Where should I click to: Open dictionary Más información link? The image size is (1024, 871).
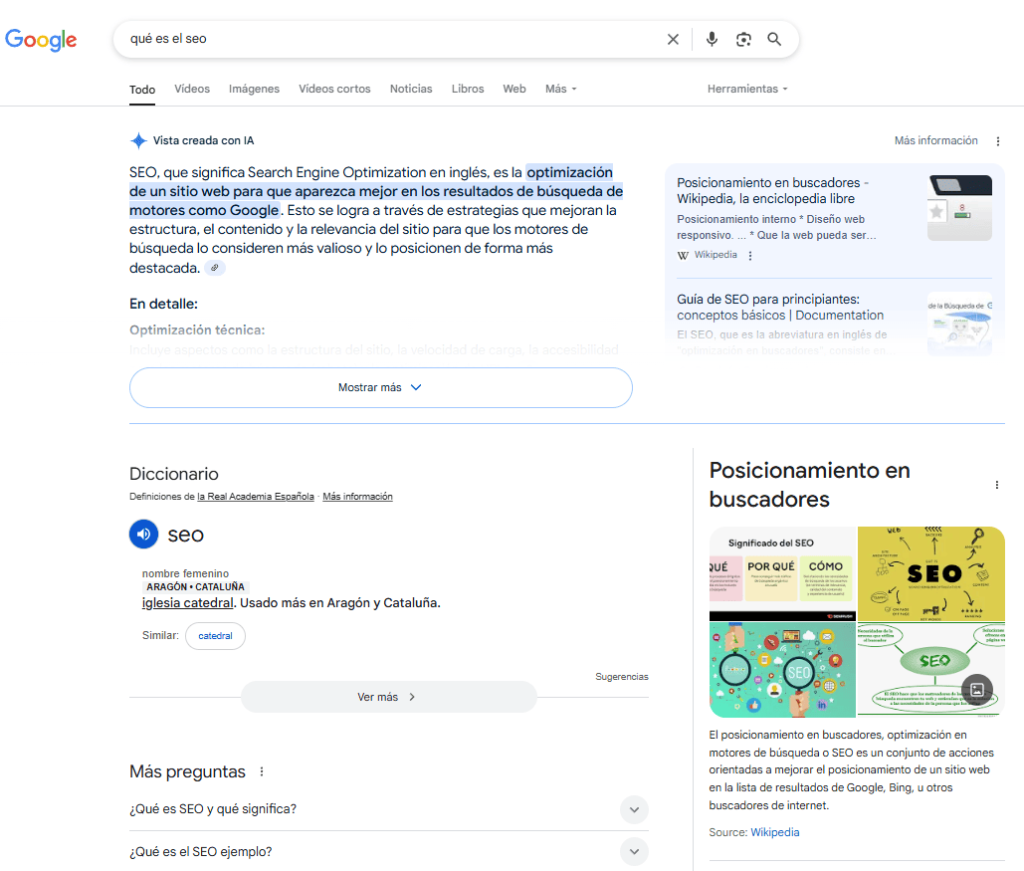pos(357,497)
